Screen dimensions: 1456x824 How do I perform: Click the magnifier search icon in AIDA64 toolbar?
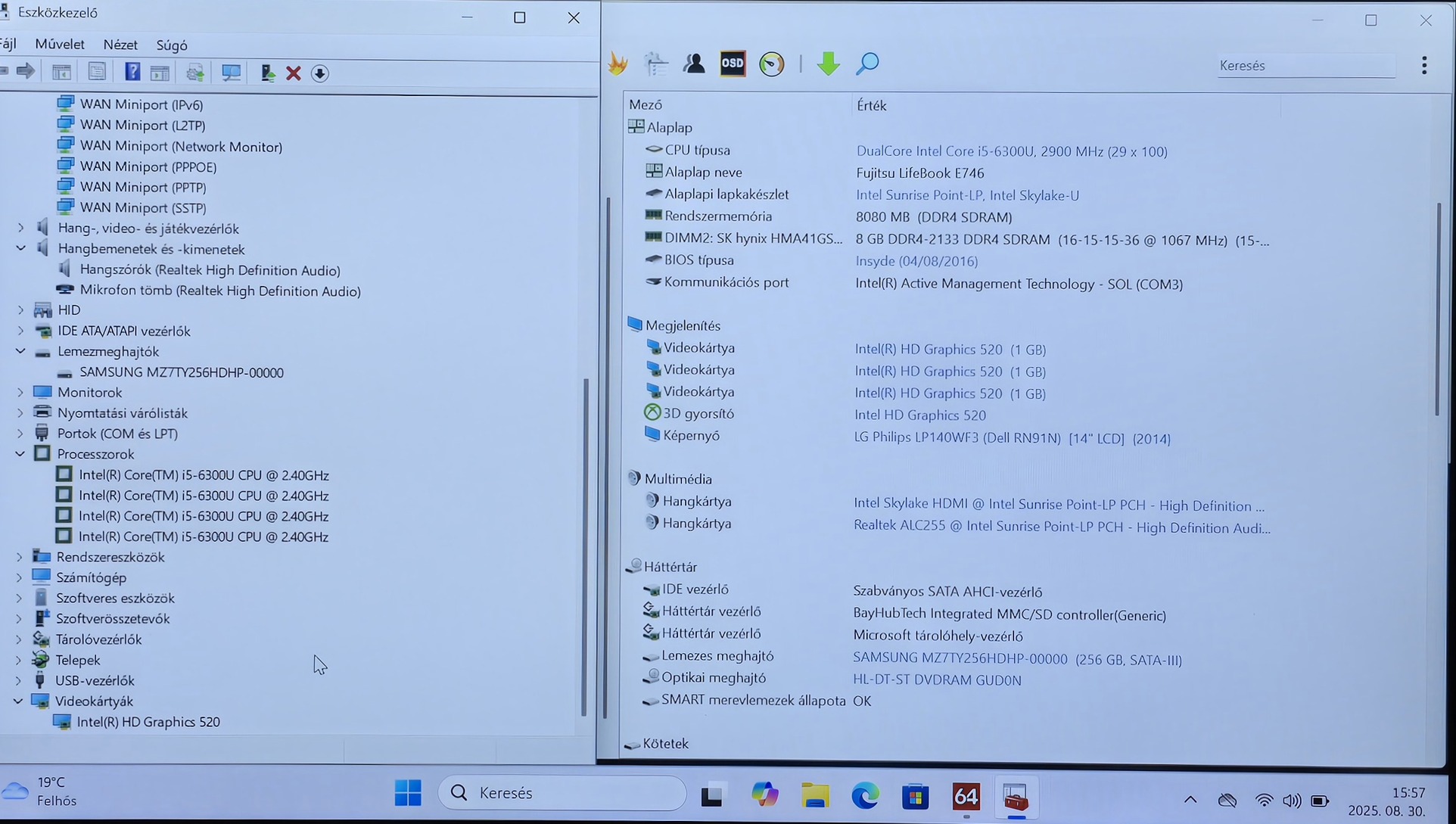[867, 64]
